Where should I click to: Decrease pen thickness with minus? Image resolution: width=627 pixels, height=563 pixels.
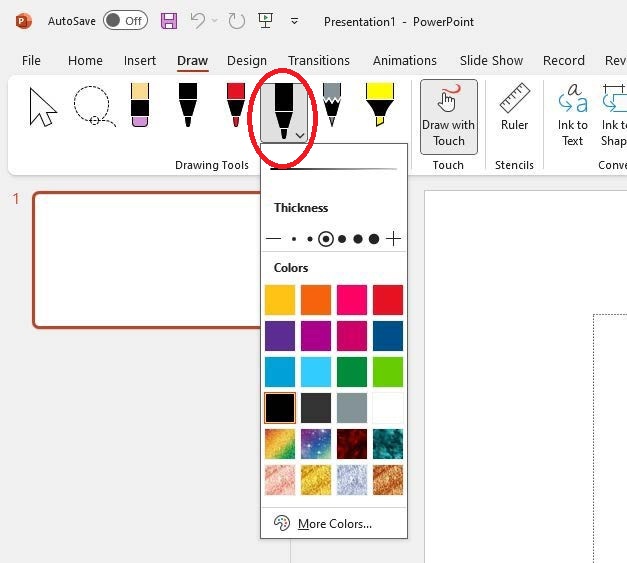pyautogui.click(x=274, y=239)
